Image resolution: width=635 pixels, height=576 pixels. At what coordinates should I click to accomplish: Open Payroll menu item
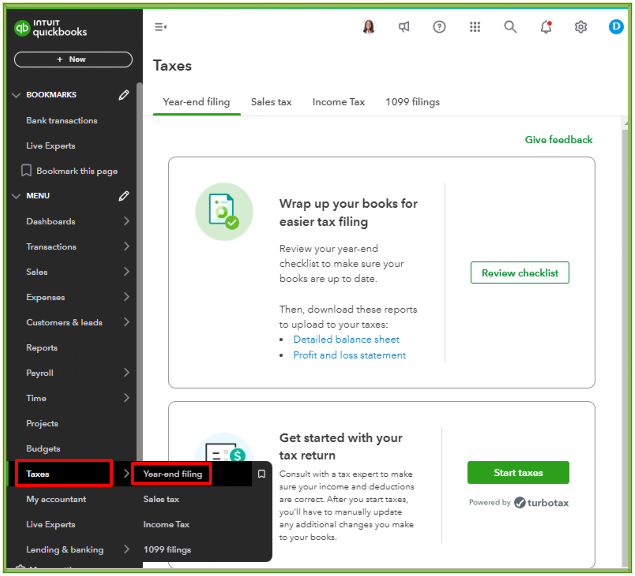(x=40, y=373)
